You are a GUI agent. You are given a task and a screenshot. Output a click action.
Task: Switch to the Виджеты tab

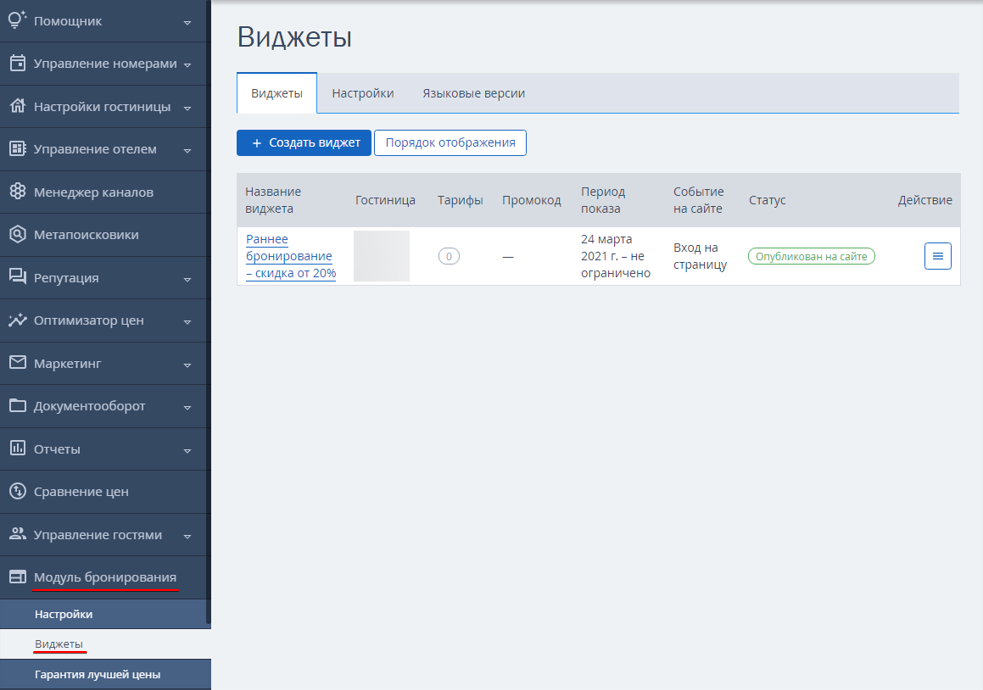pos(276,93)
